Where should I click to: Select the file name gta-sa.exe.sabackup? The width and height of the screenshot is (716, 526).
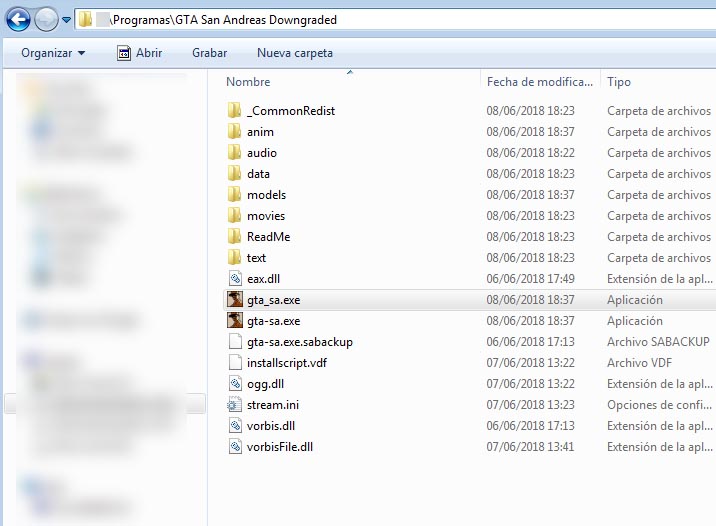click(x=300, y=342)
